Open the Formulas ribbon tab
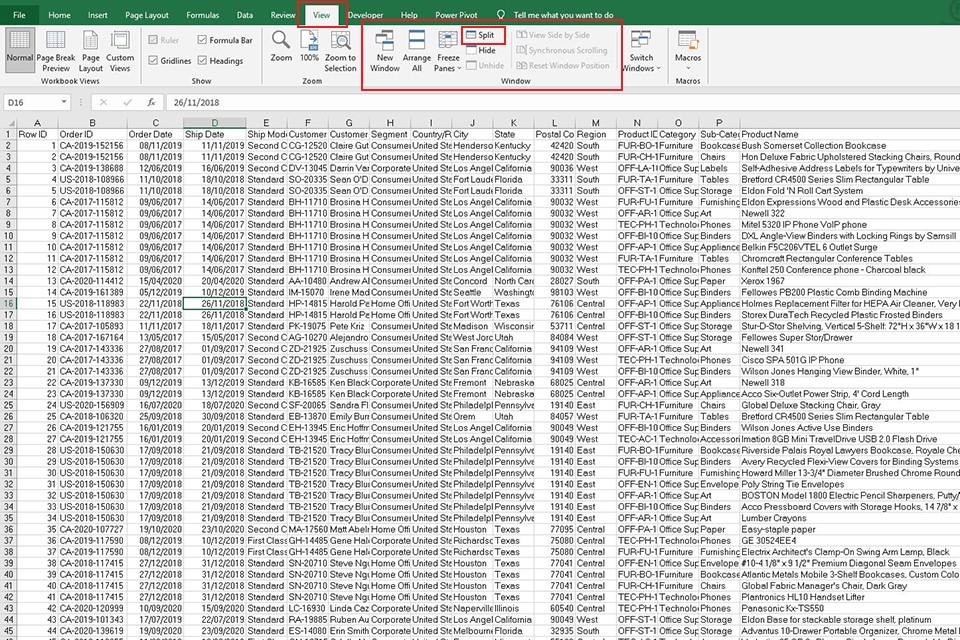This screenshot has height=640, width=960. (x=202, y=16)
